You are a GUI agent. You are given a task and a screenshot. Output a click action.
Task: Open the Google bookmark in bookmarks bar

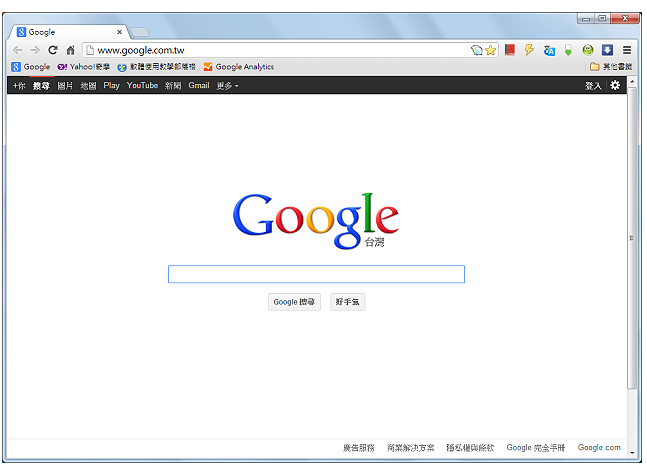pyautogui.click(x=31, y=67)
